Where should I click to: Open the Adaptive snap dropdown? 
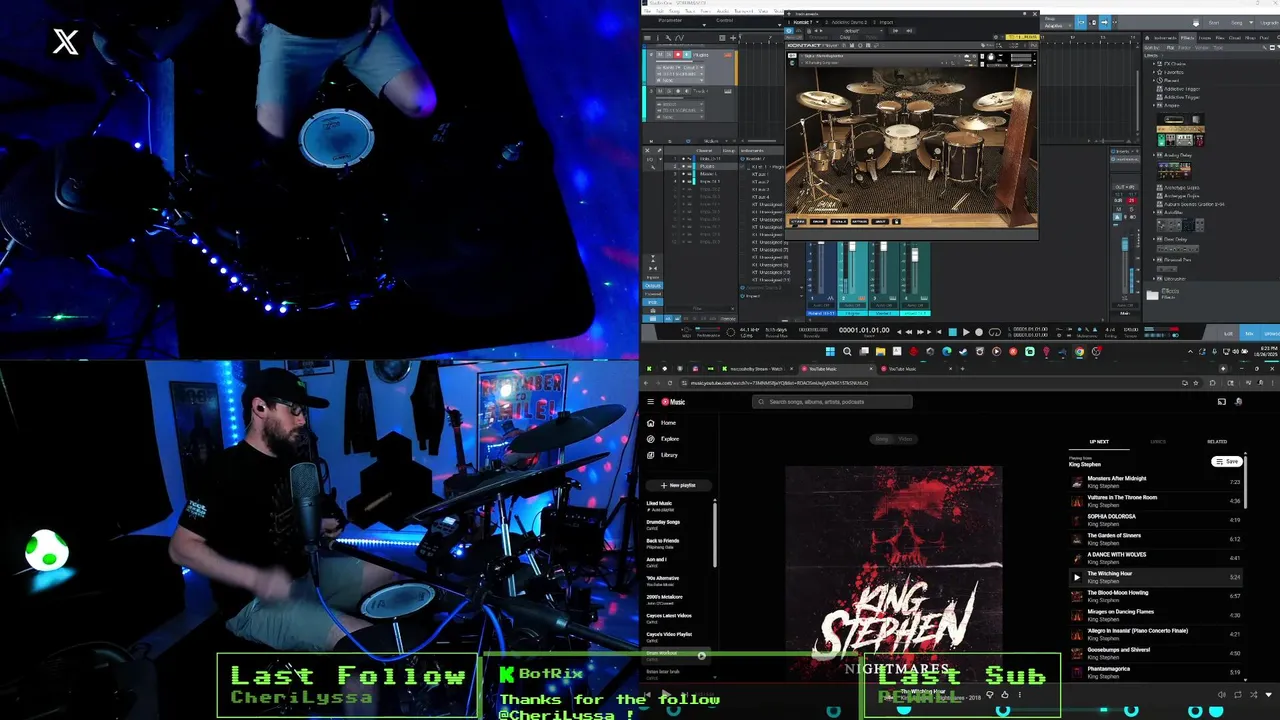pyautogui.click(x=1057, y=26)
